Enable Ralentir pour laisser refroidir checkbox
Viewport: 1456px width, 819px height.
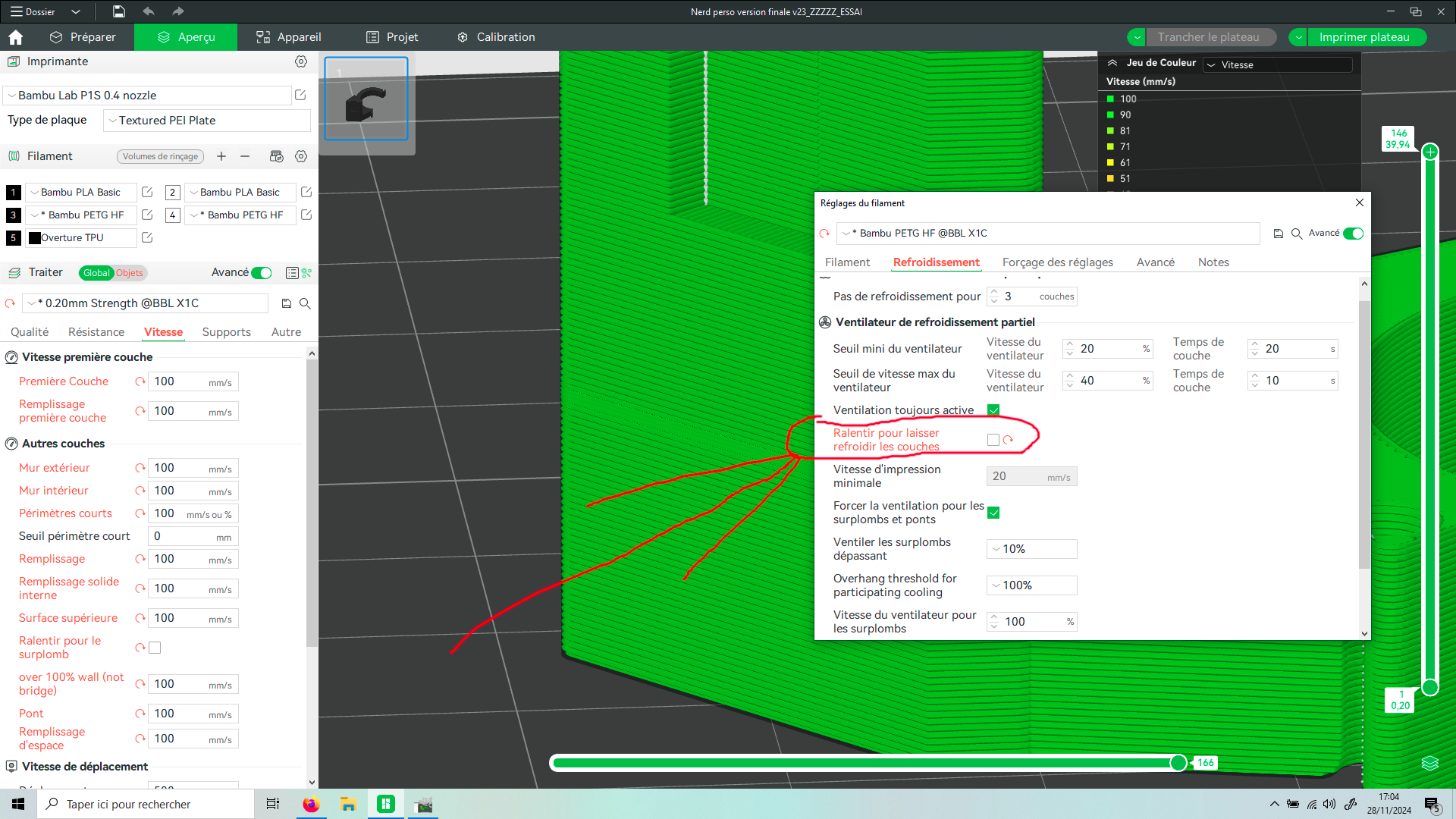point(993,440)
